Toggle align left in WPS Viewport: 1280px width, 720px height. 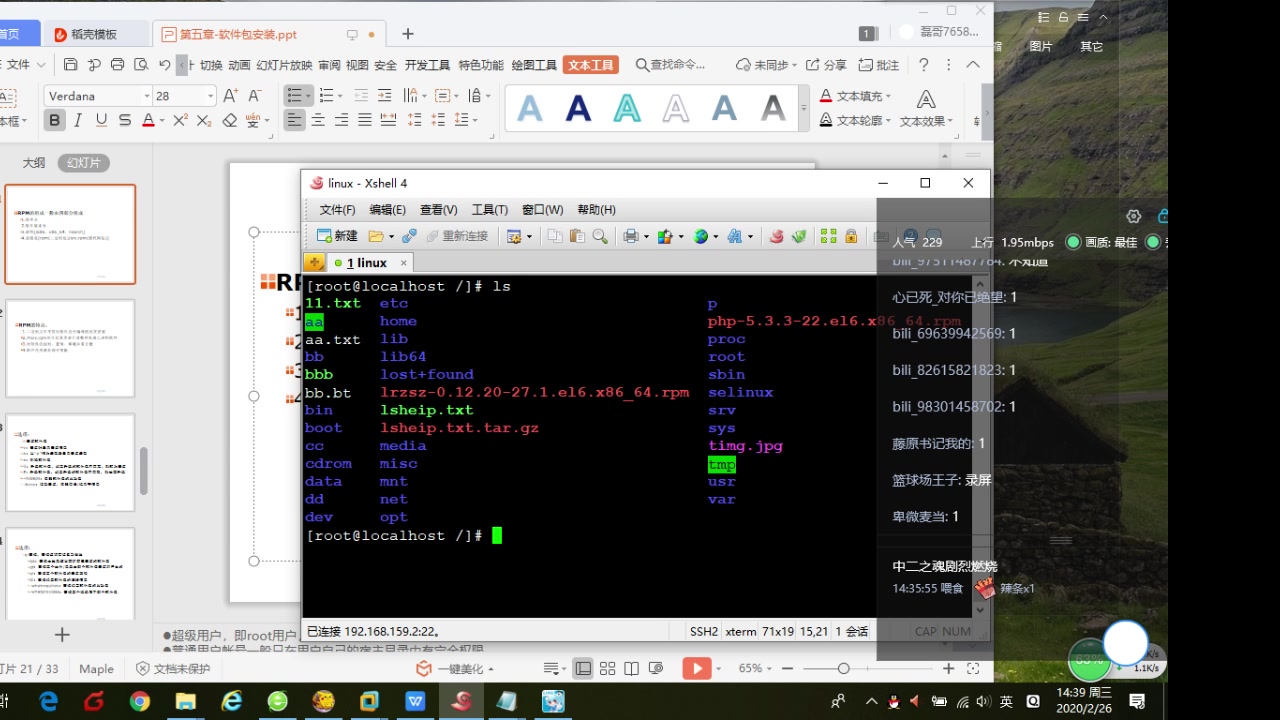pyautogui.click(x=294, y=120)
